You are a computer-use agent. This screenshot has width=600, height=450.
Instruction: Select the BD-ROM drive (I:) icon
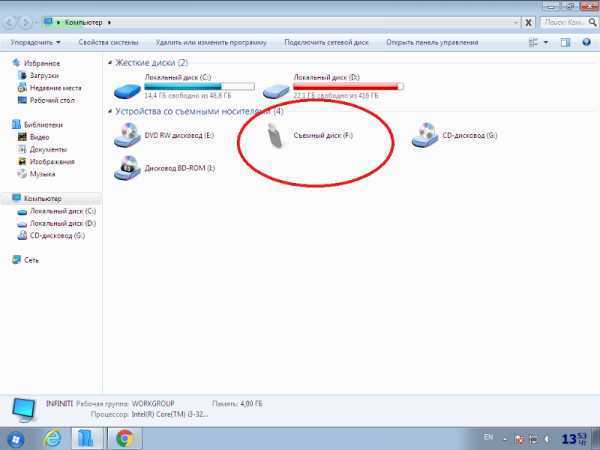127,168
